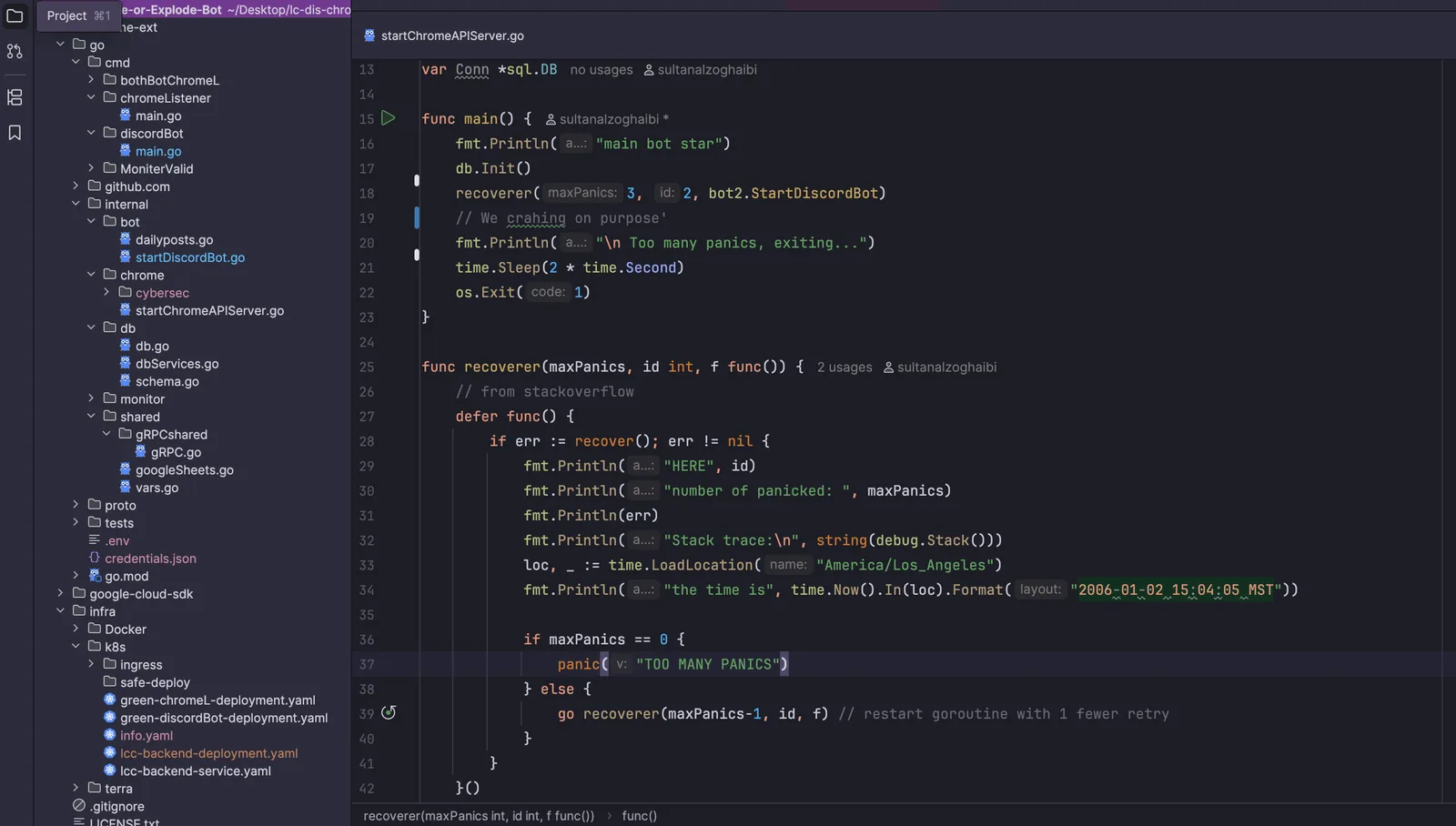Open the .env file
The height and width of the screenshot is (826, 1456).
(116, 540)
